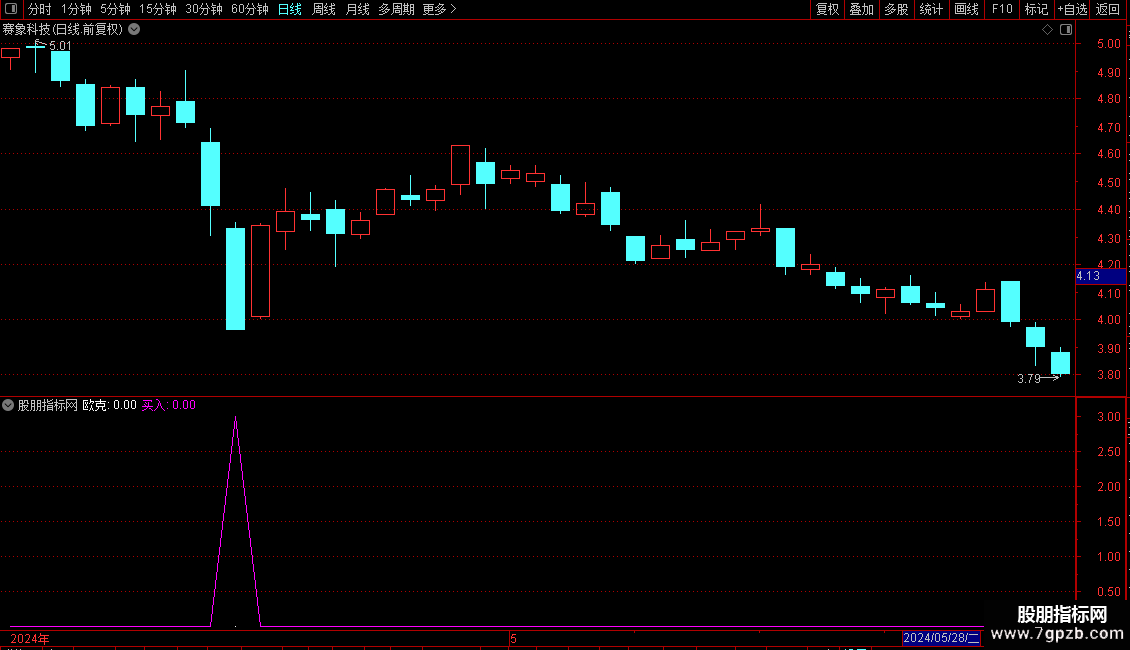Select the 1分钟 period tab
Screen dimensions: 1130x650
point(76,9)
